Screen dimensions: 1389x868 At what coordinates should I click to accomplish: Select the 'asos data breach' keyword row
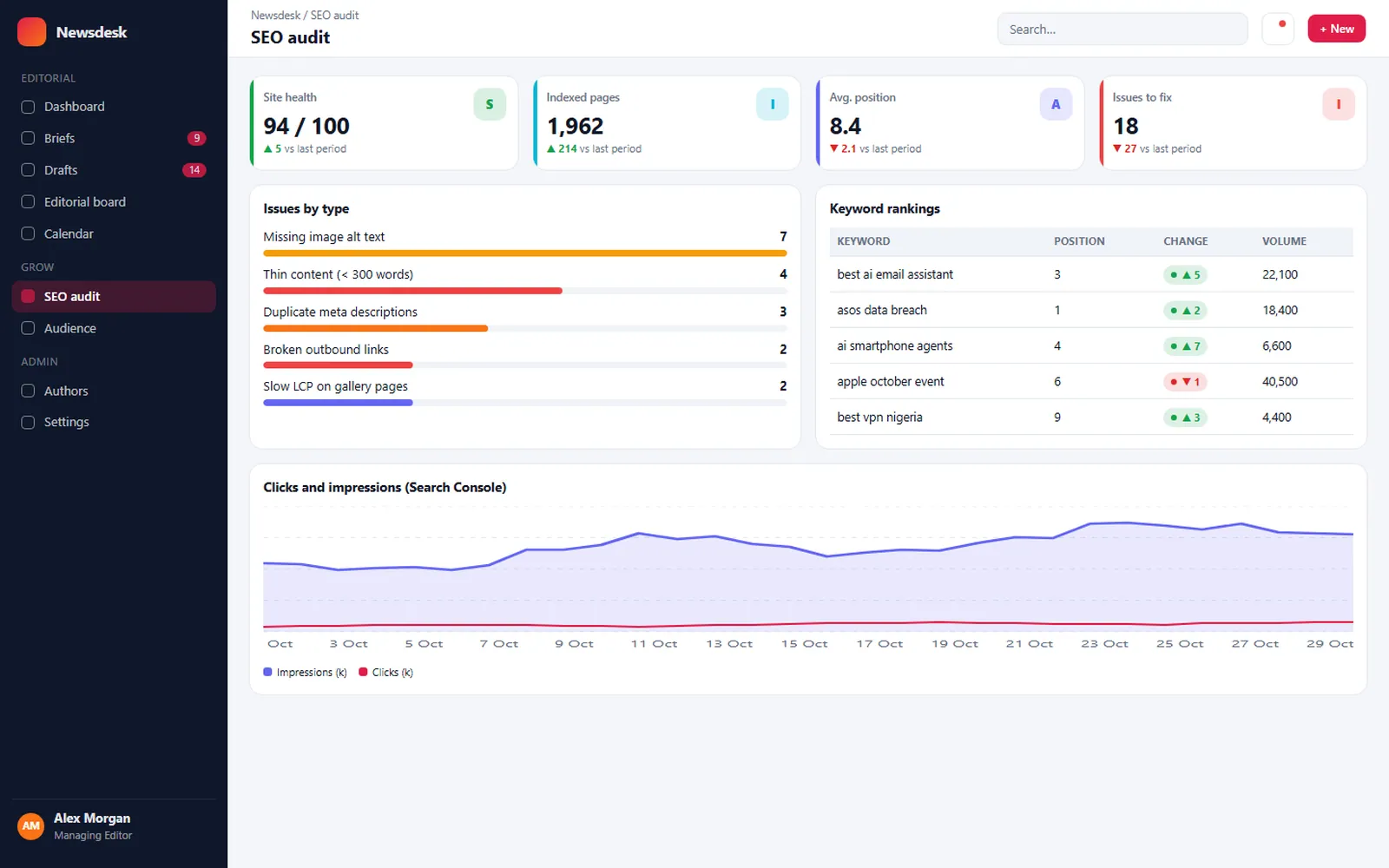(x=1091, y=310)
